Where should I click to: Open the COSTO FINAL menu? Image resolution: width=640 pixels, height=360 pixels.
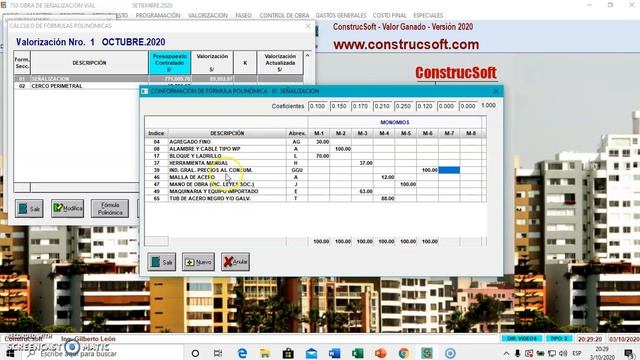pos(389,16)
